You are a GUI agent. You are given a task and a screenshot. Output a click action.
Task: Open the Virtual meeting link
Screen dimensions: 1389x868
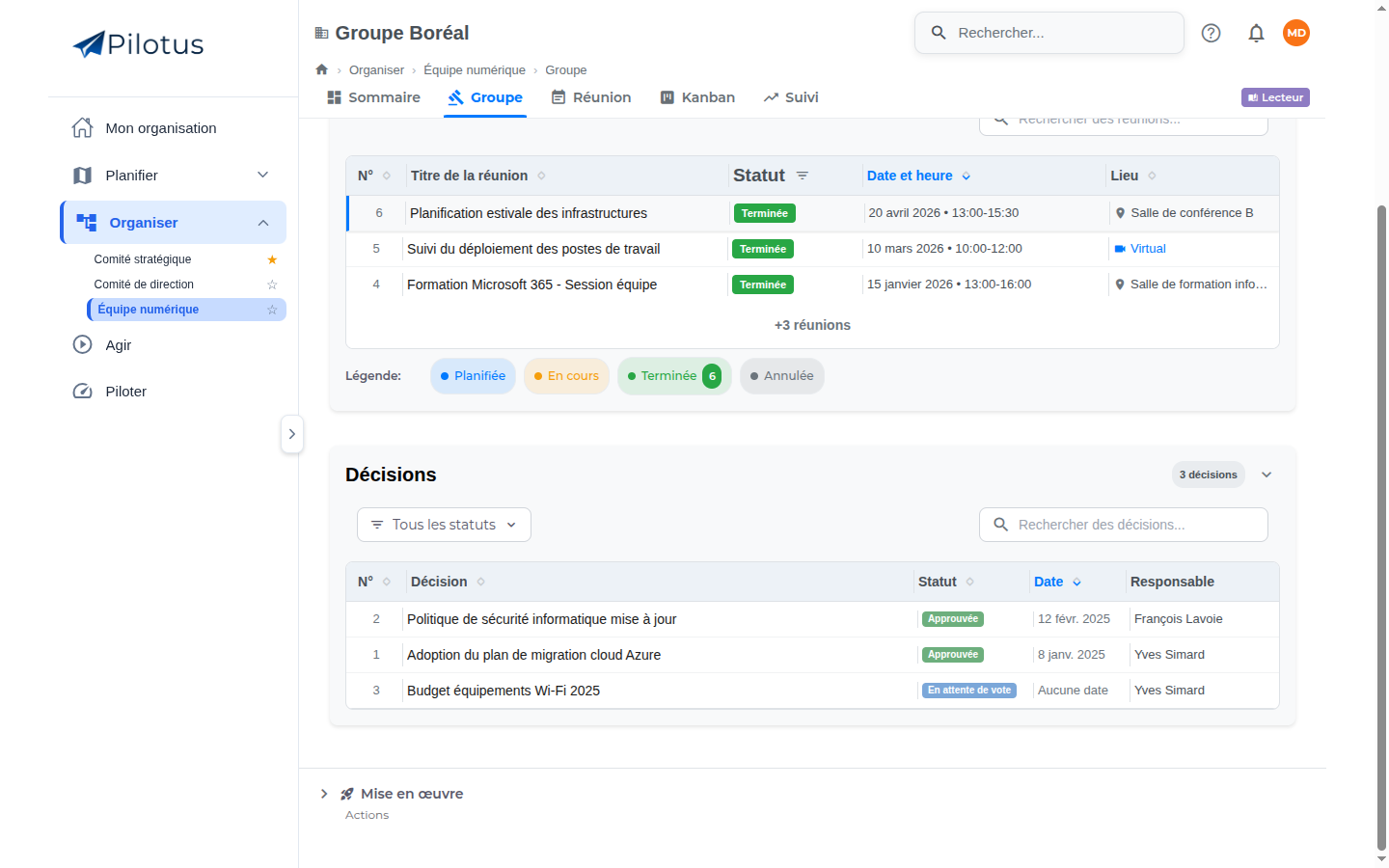[1148, 249]
